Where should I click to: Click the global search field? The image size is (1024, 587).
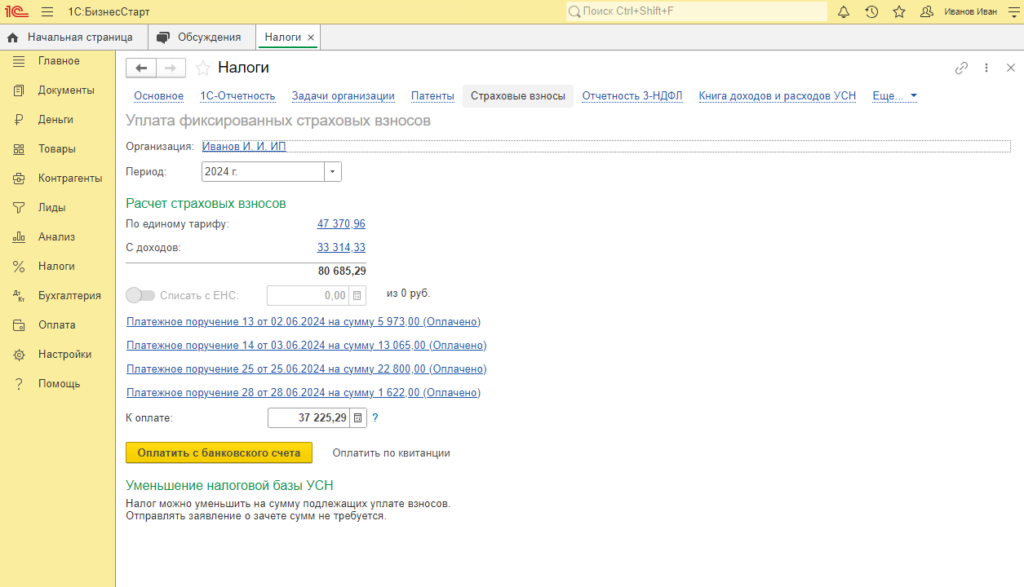[696, 12]
